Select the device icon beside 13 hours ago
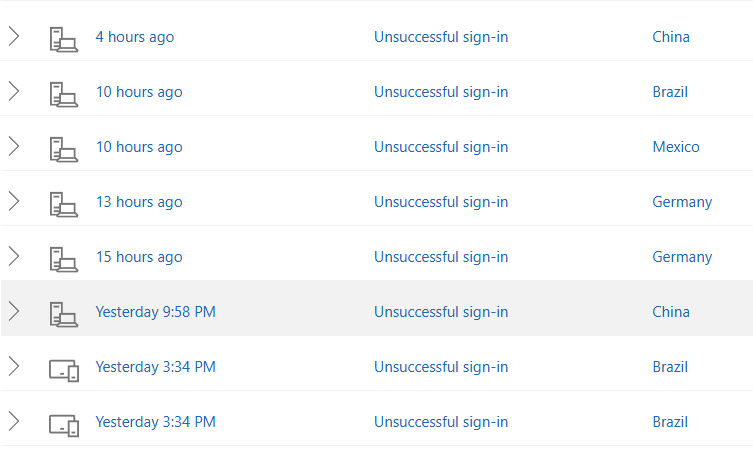This screenshot has height=450, width=753. (x=63, y=203)
